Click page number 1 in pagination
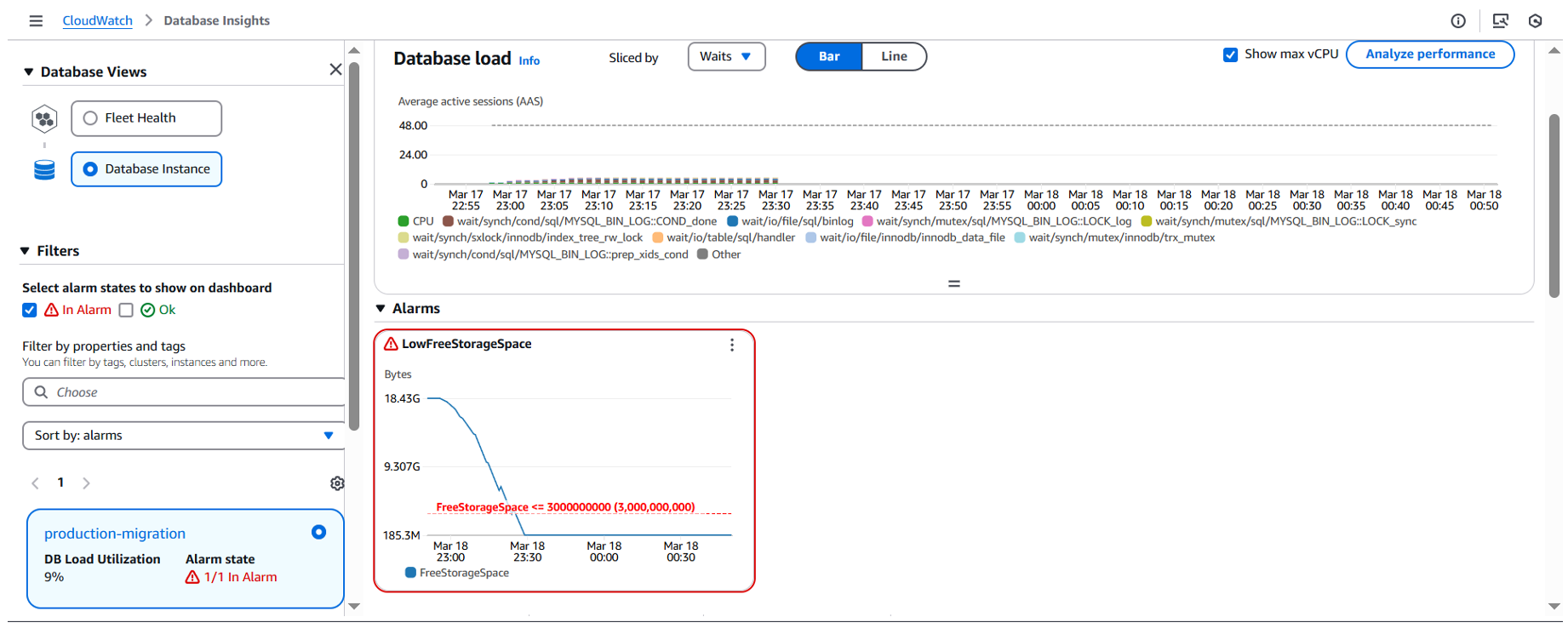The height and width of the screenshot is (634, 1568). pos(60,483)
